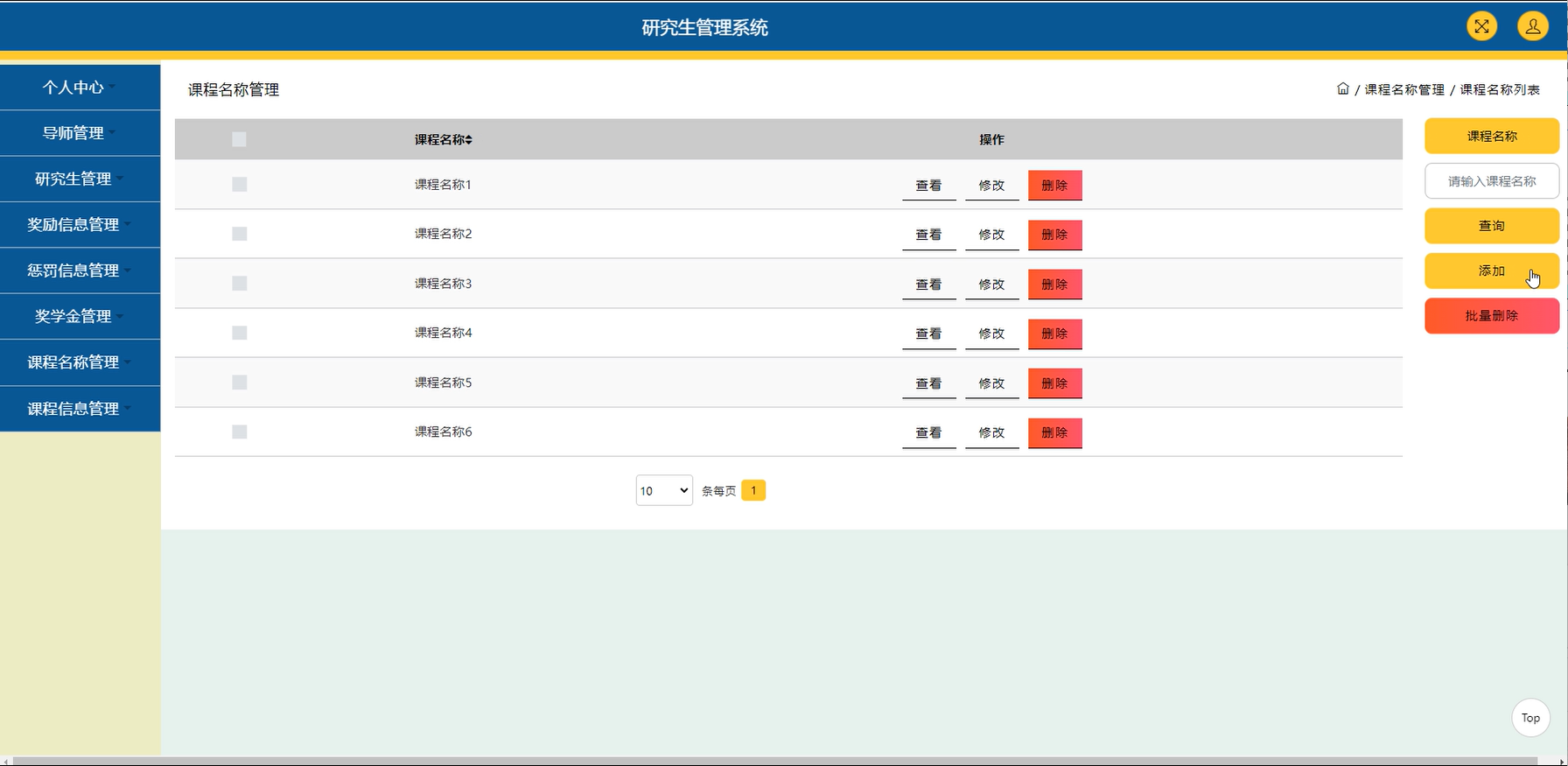Expand the 奖励信息管理 sidebar menu
The width and height of the screenshot is (1568, 766).
(80, 224)
